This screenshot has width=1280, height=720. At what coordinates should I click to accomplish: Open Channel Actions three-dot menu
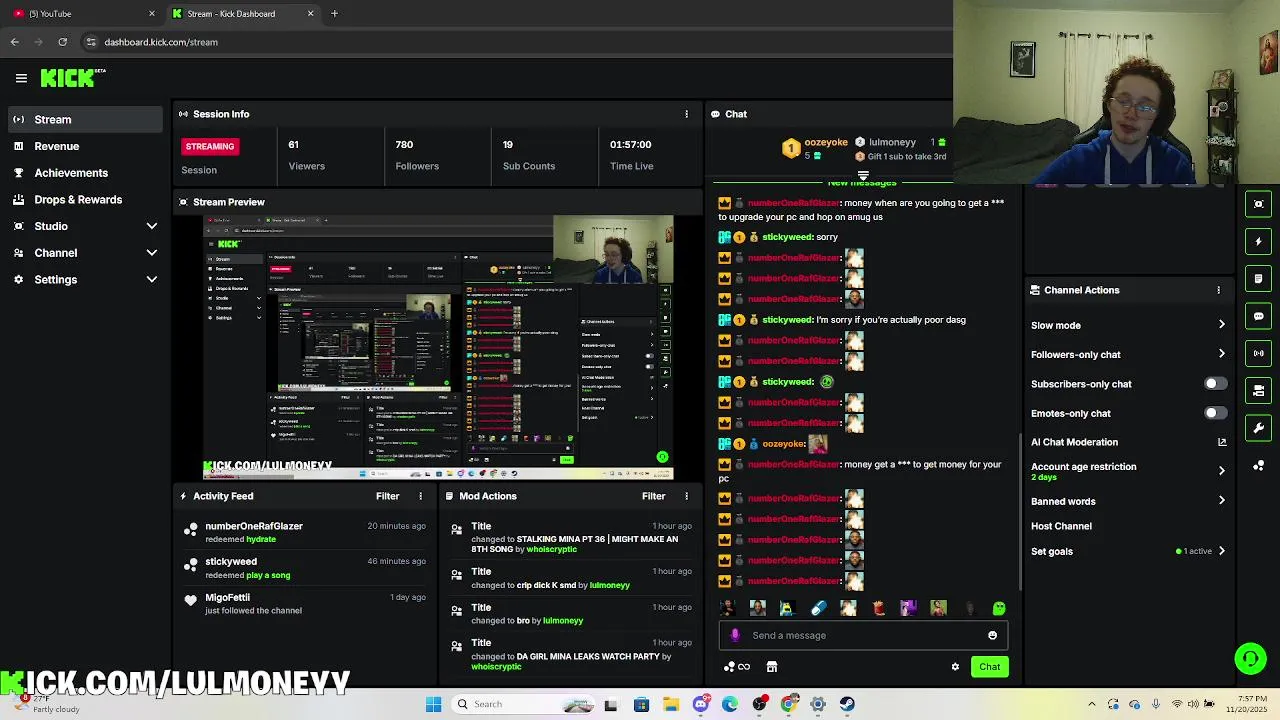(x=1218, y=290)
